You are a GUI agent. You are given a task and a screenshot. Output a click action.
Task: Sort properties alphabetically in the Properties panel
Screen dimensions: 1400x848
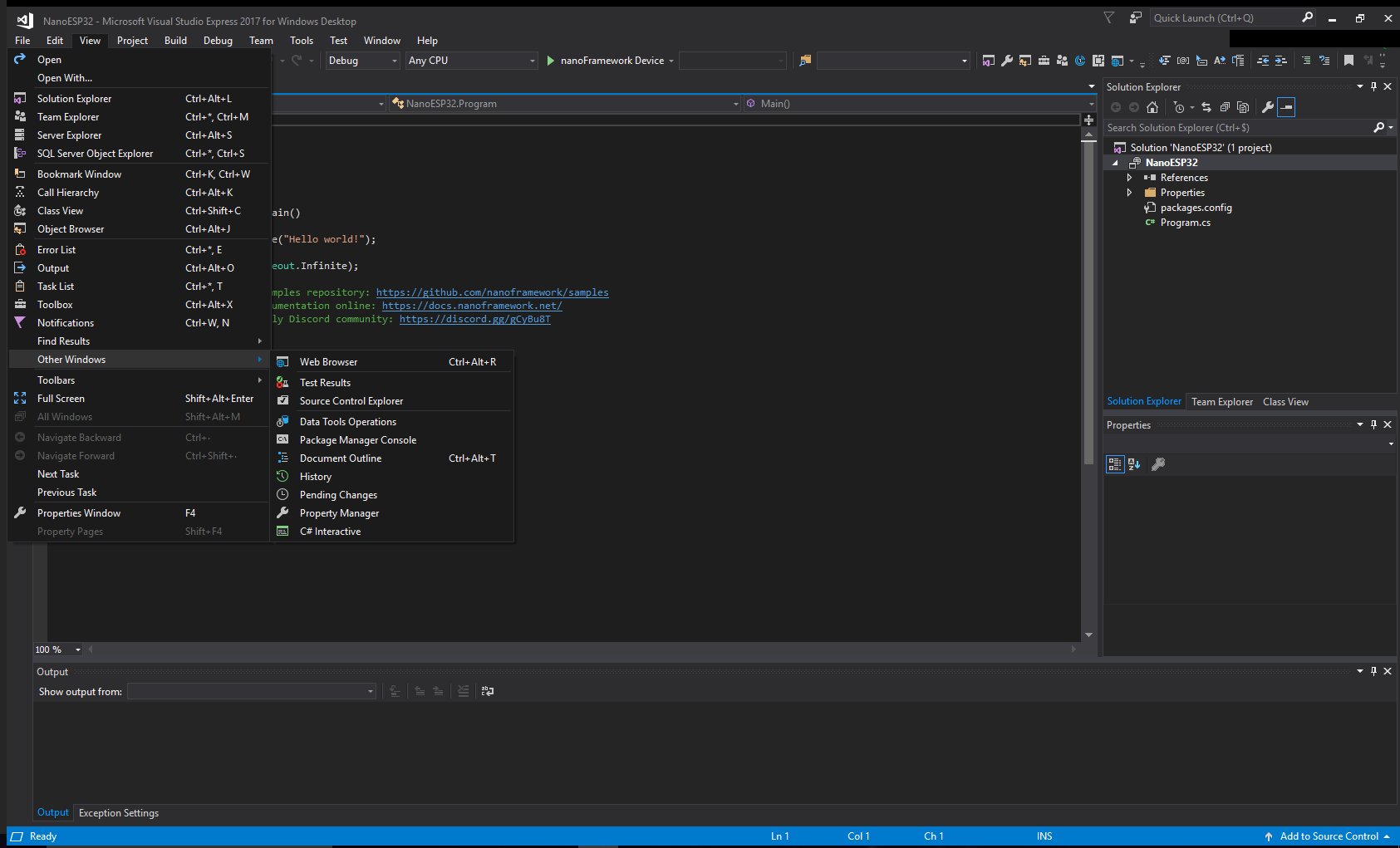point(1134,464)
